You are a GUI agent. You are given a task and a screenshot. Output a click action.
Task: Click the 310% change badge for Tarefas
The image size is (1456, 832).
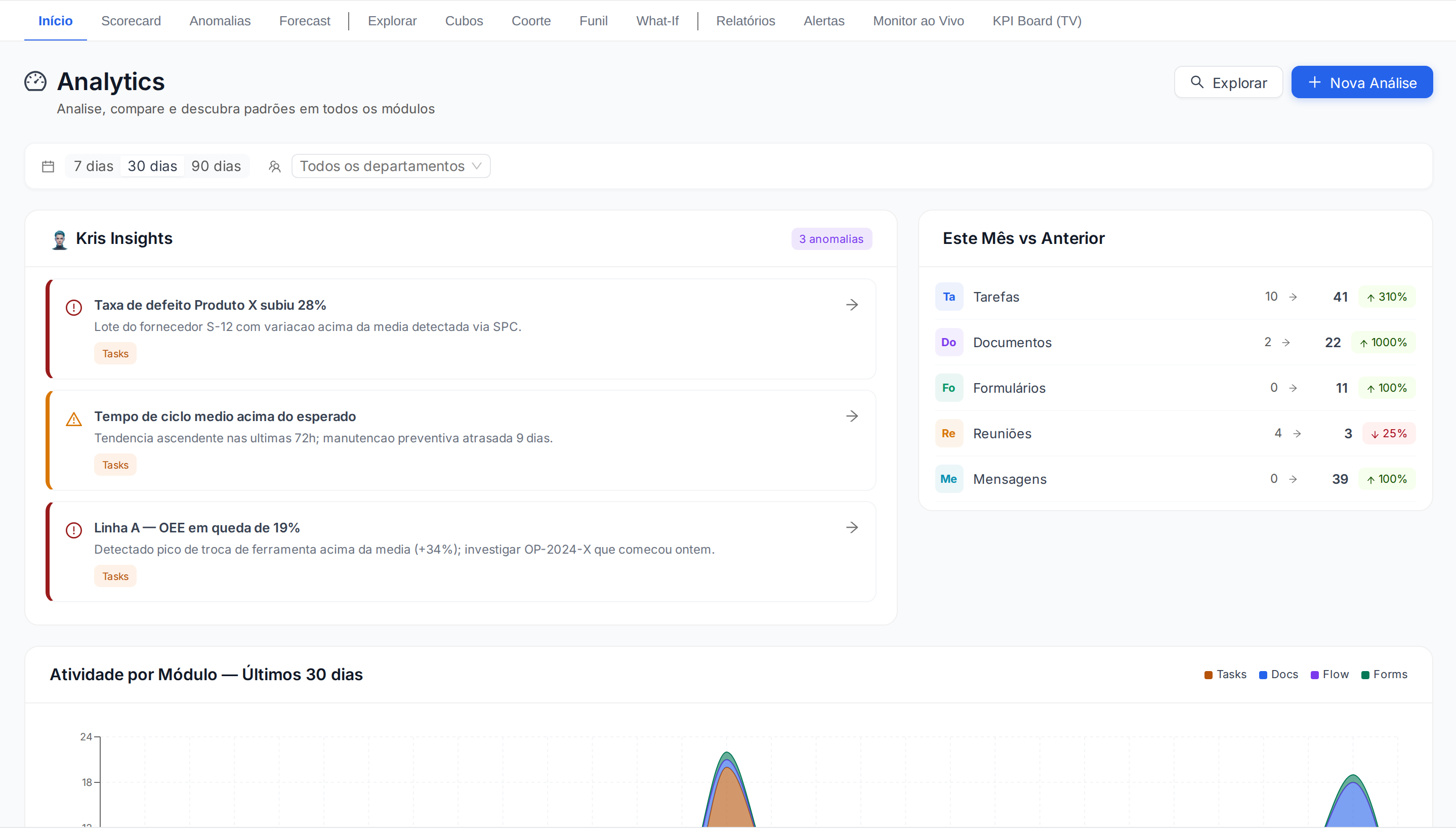click(1387, 297)
